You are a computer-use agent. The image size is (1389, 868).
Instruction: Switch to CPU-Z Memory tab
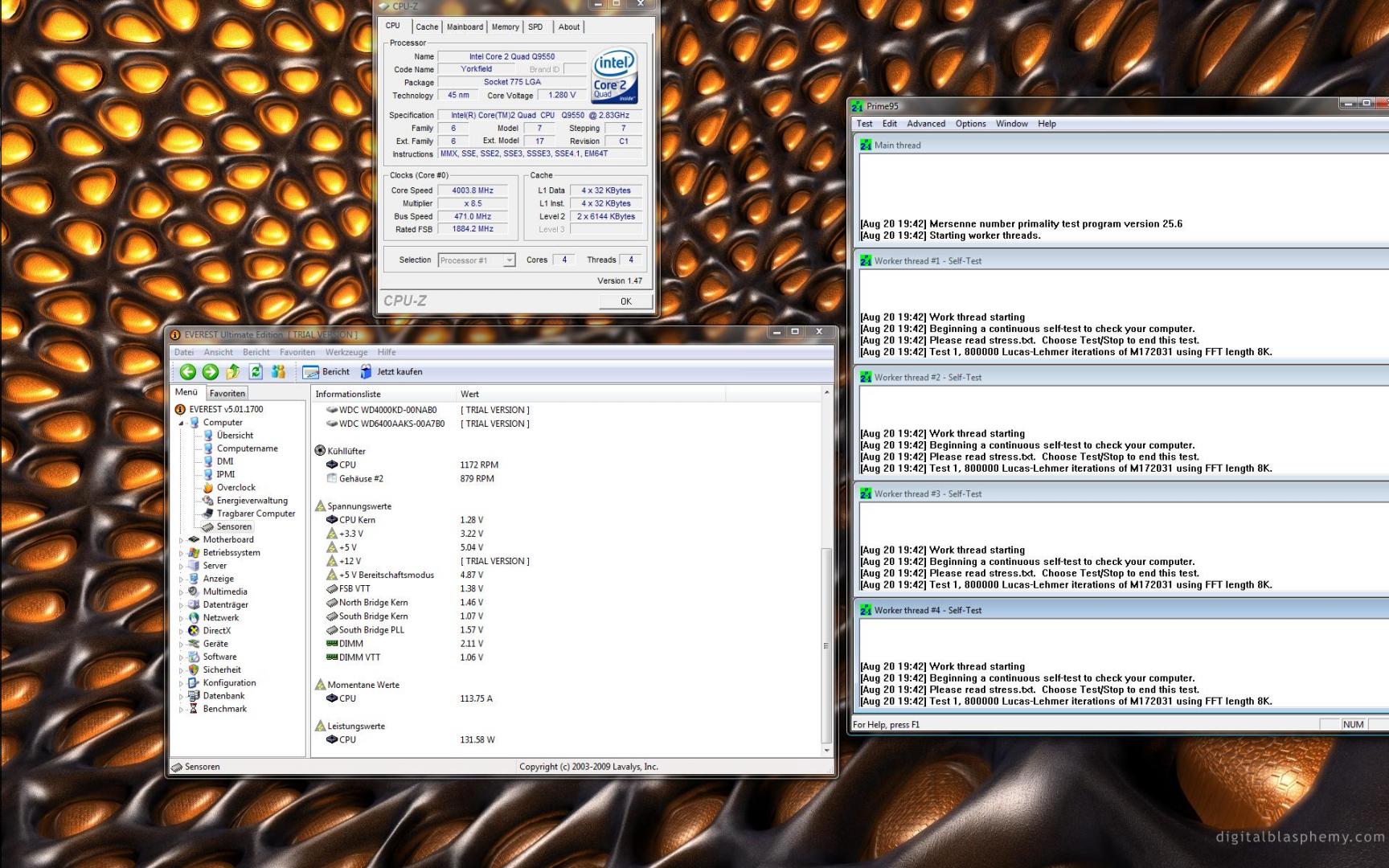tap(505, 27)
